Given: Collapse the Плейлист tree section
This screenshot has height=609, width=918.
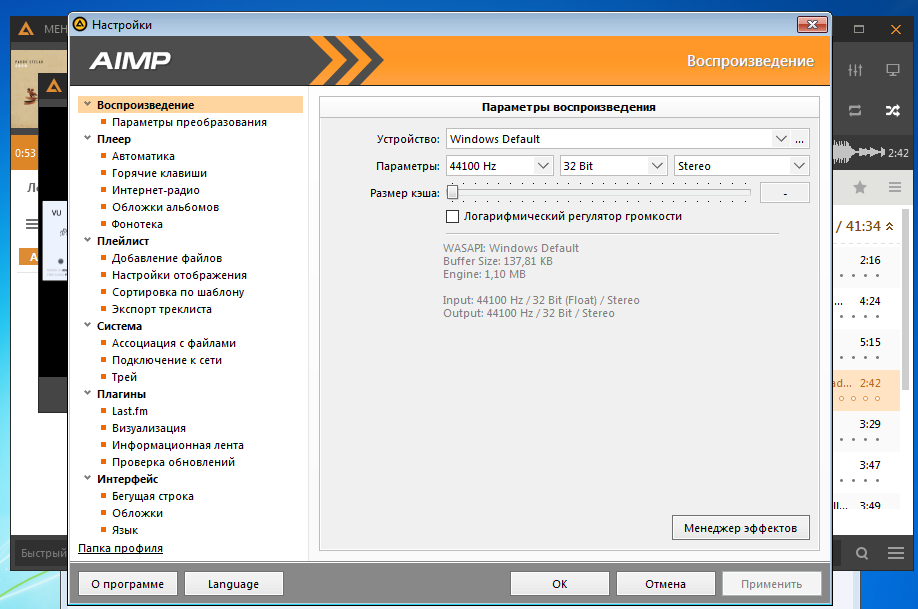Looking at the screenshot, I should point(87,240).
